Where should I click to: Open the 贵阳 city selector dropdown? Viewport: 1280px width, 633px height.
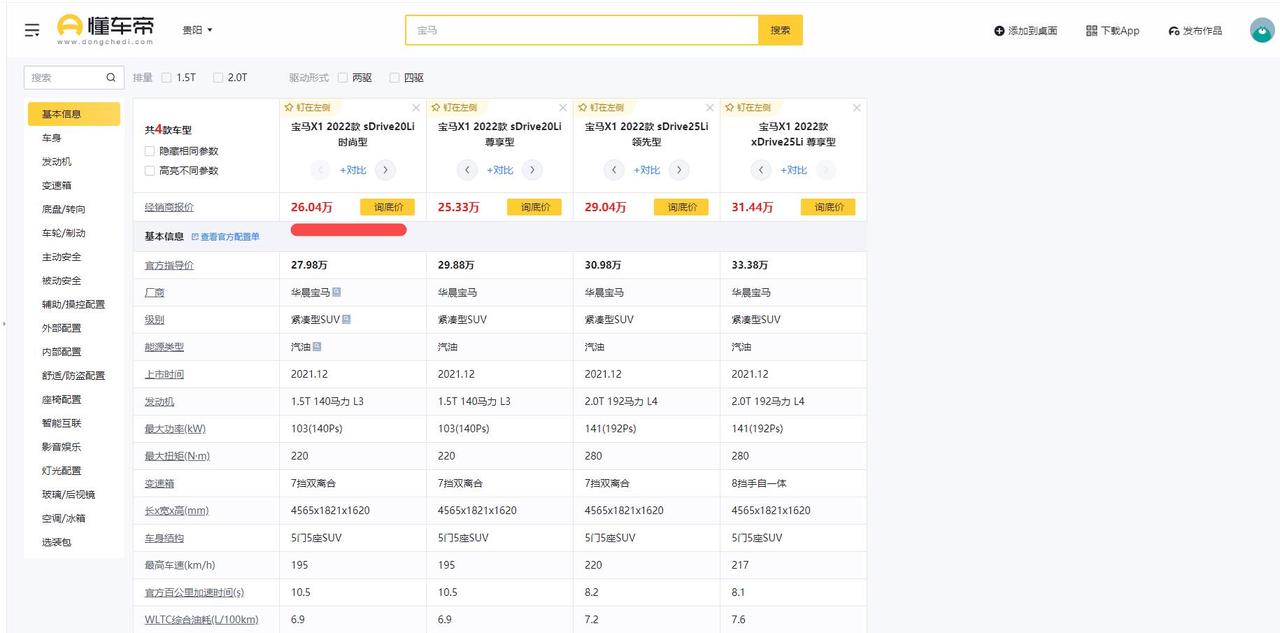(x=197, y=30)
